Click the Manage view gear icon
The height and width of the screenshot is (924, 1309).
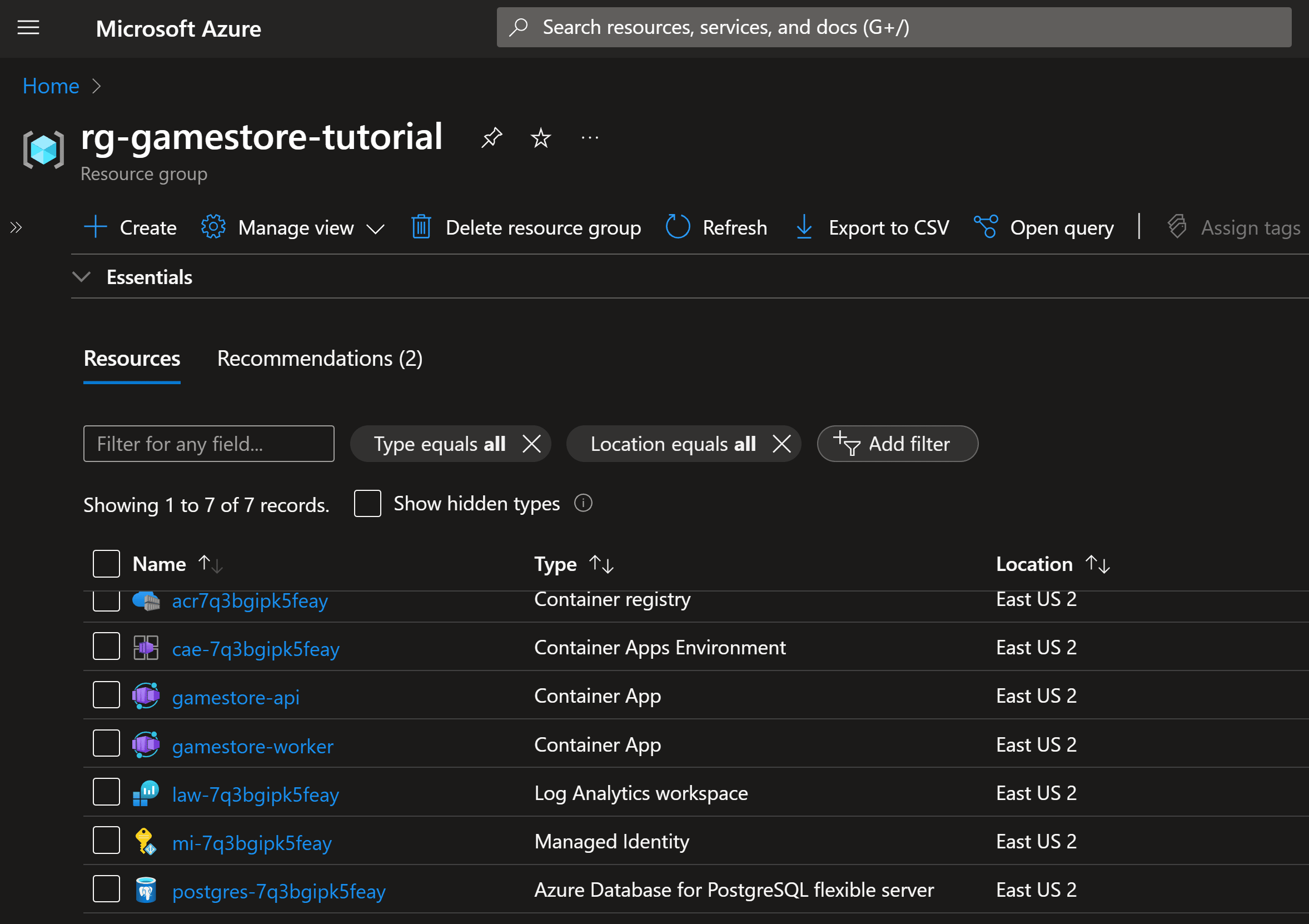[213, 227]
